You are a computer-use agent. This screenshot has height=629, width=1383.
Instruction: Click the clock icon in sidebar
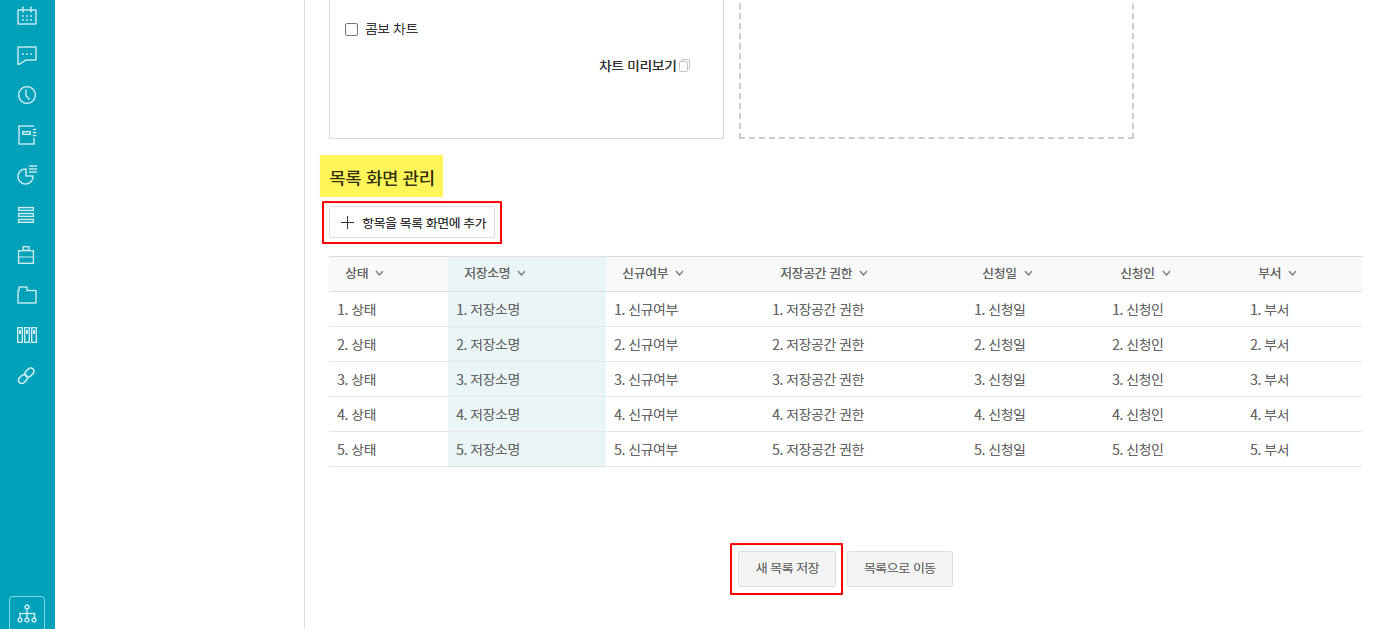pos(27,95)
